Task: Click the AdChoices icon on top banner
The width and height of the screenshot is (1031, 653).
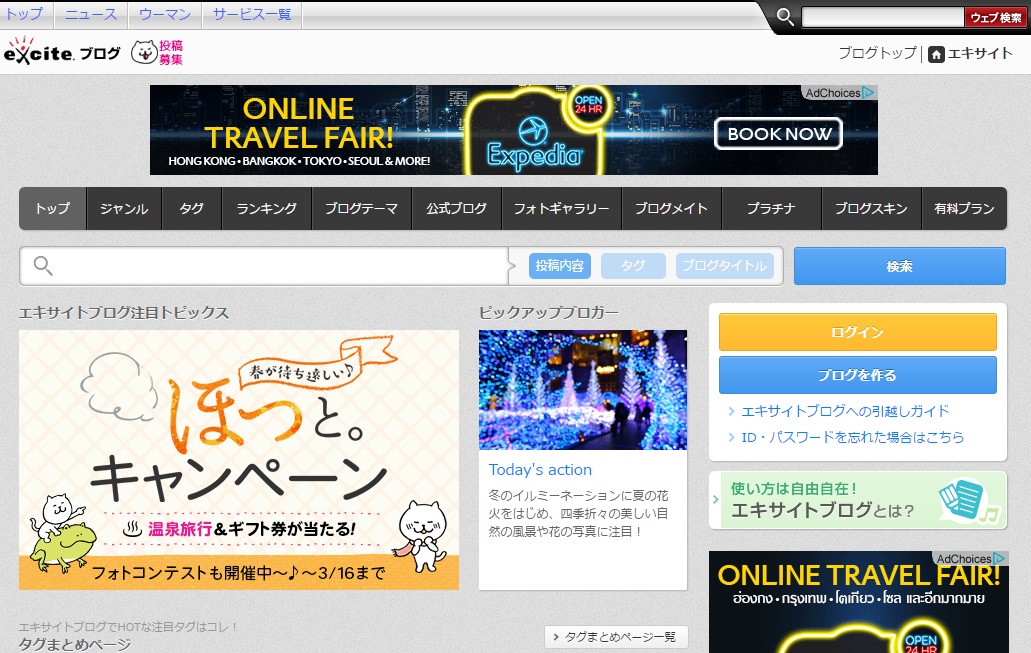Action: point(869,93)
